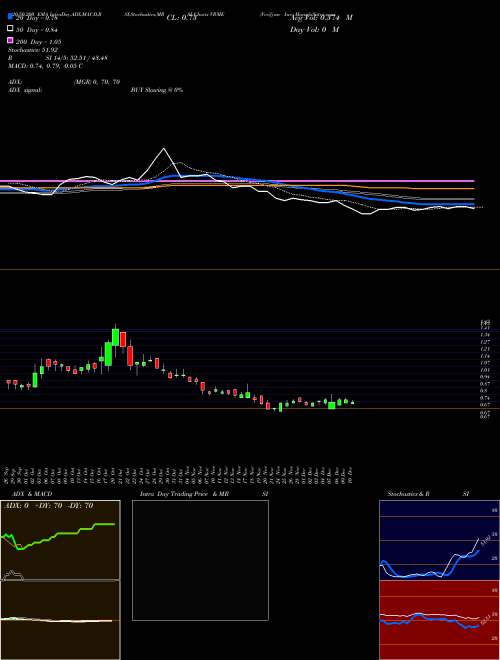Click the '(MGR) 0, 70, 70' ADX value
500x660 pixels.
tap(97, 82)
